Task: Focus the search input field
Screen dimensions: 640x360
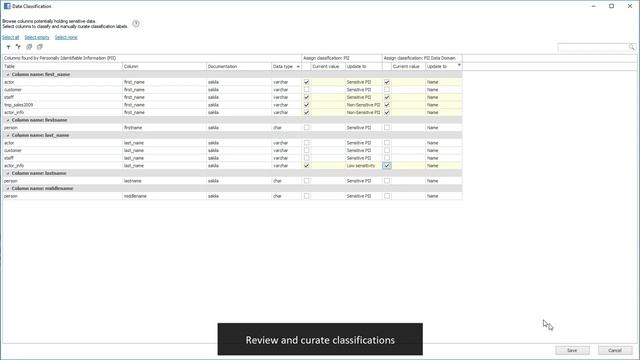Action: pos(593,47)
